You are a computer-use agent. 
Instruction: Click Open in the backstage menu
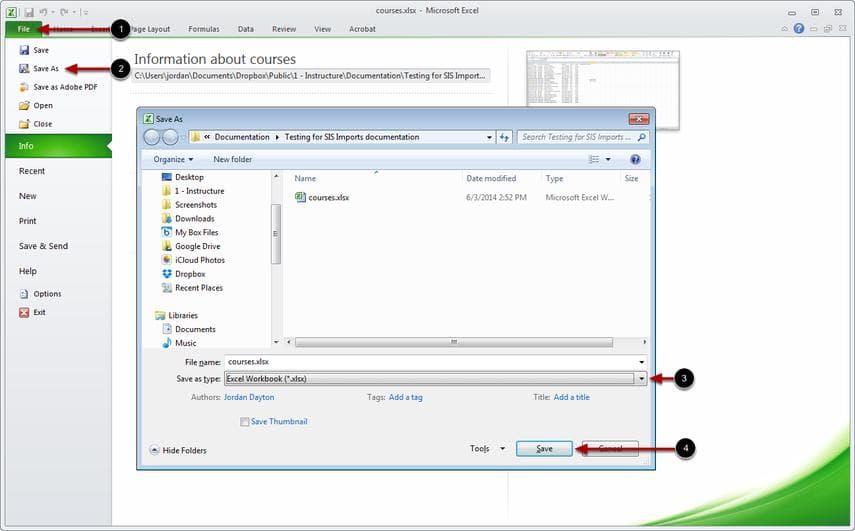(36, 106)
